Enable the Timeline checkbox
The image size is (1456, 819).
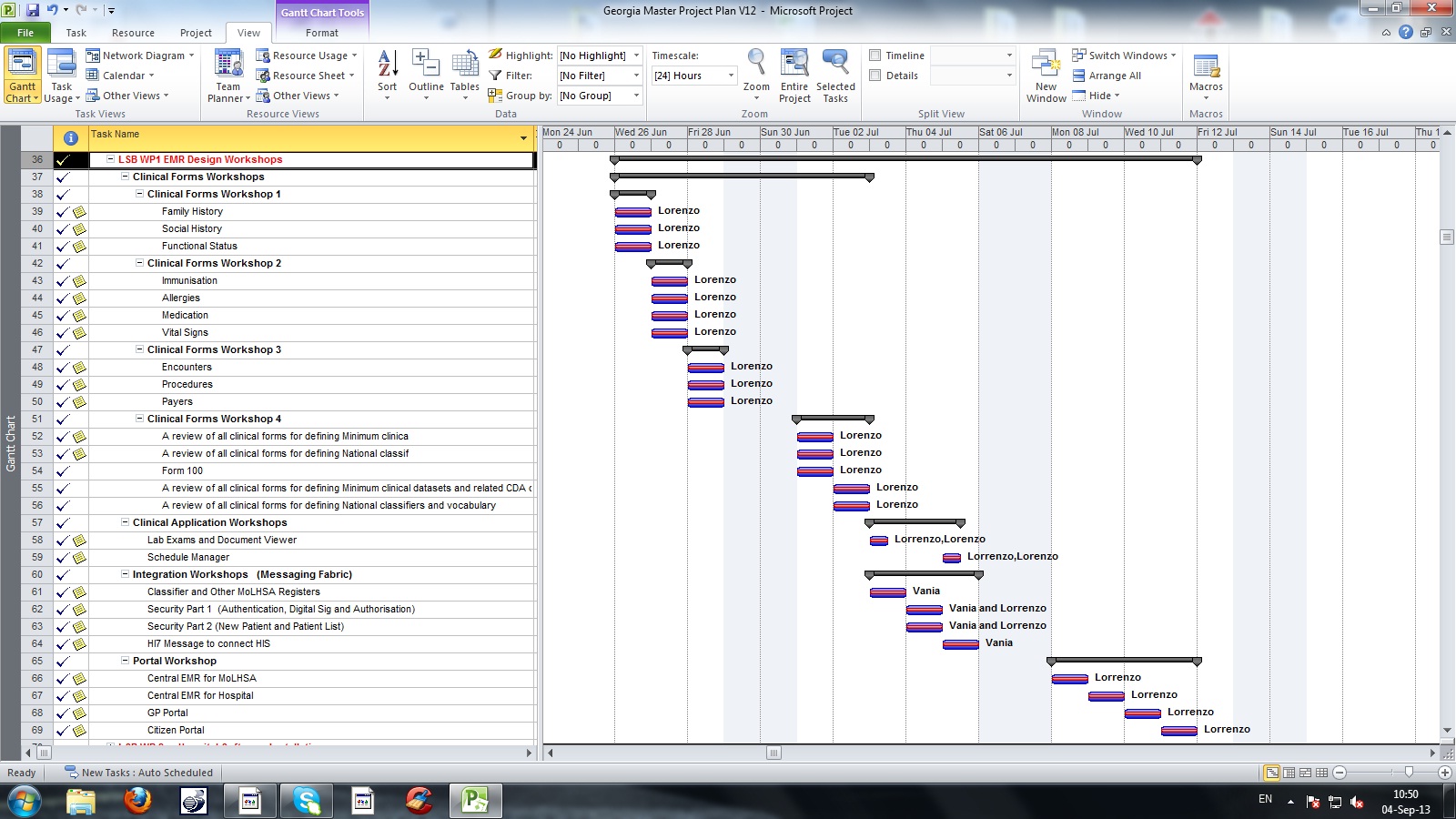coord(875,56)
